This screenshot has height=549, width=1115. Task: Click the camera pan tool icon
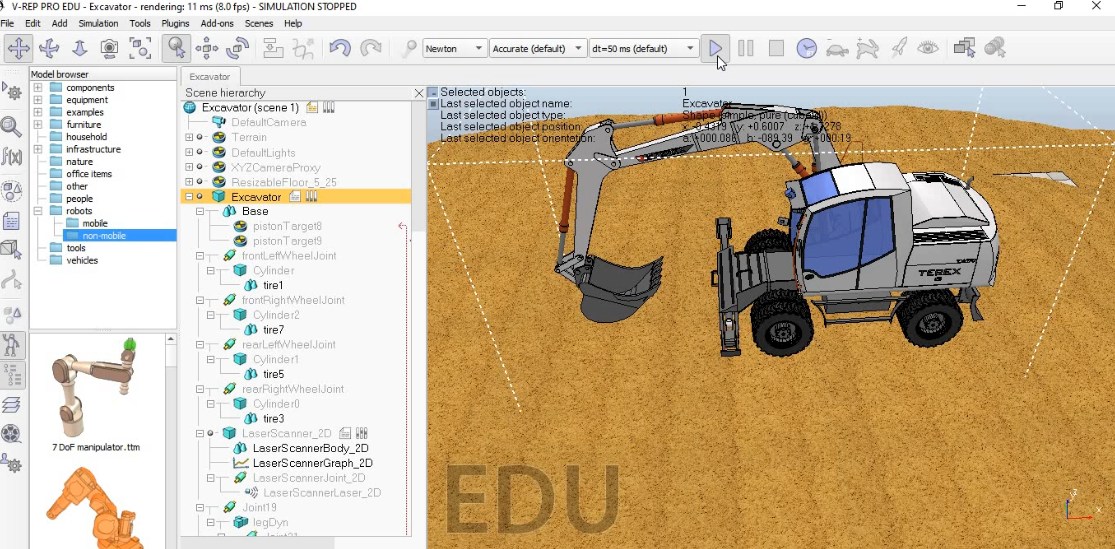click(18, 48)
